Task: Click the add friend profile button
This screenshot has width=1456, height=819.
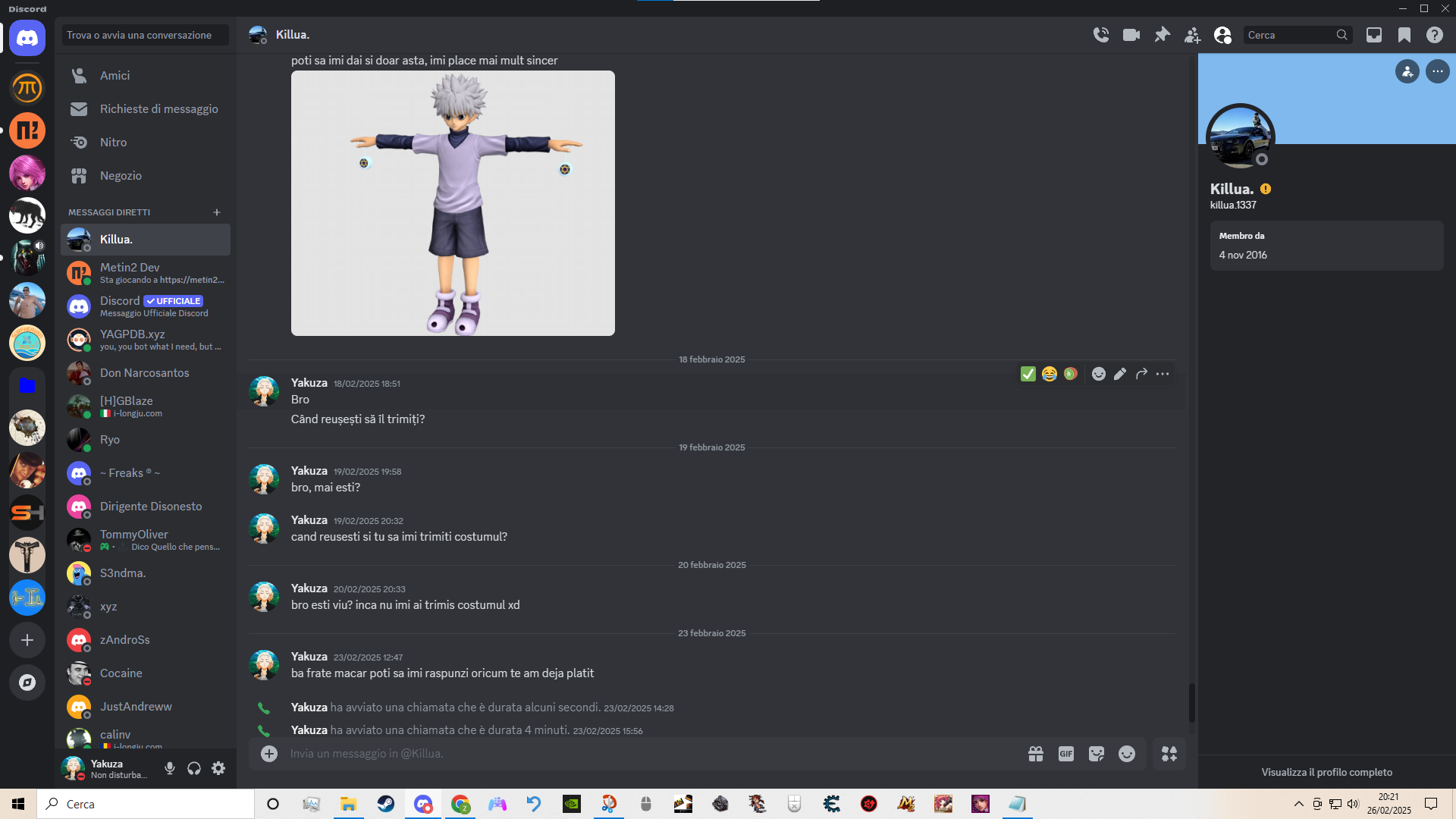Action: click(x=1407, y=71)
